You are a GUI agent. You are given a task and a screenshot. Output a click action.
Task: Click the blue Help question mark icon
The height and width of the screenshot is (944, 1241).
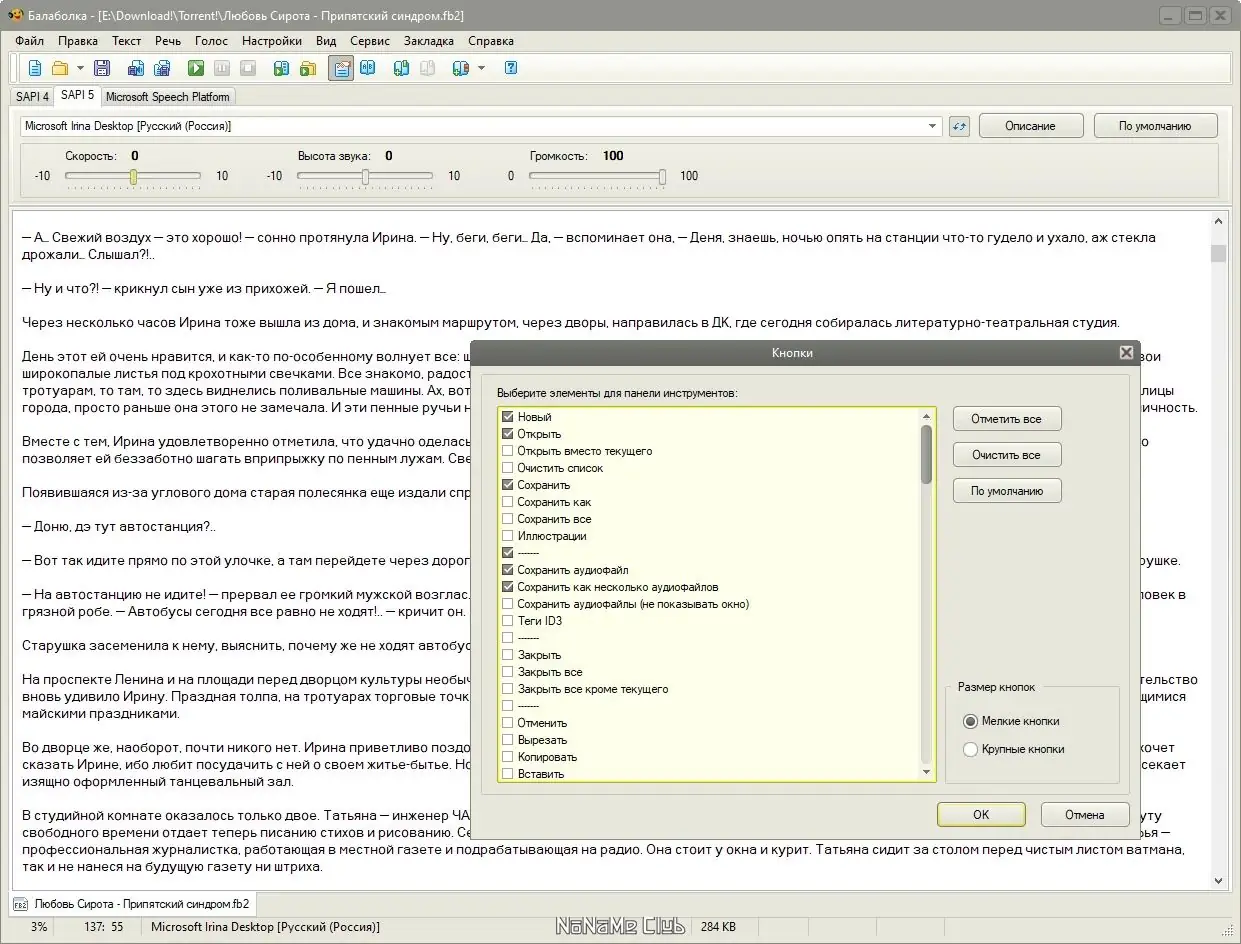point(511,68)
